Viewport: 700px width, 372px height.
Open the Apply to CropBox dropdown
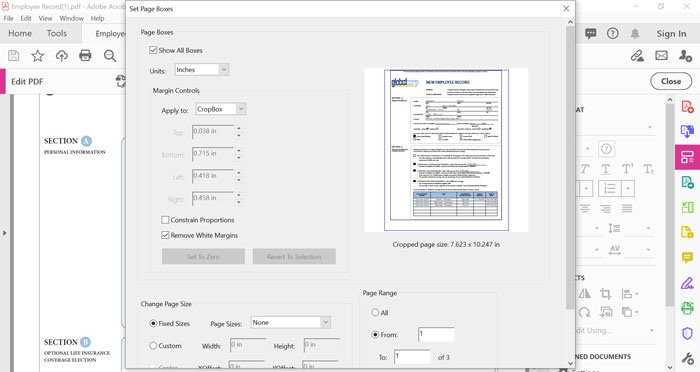point(221,109)
